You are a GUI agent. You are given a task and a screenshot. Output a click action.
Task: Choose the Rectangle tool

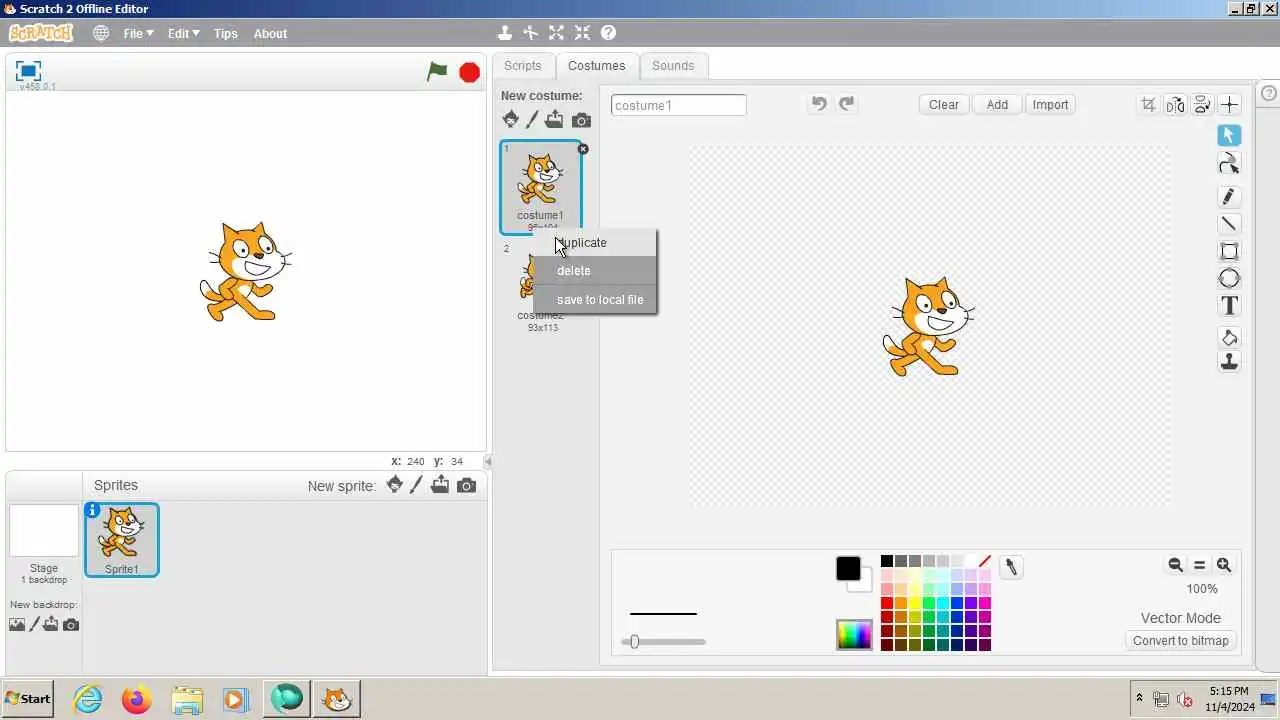[x=1229, y=251]
